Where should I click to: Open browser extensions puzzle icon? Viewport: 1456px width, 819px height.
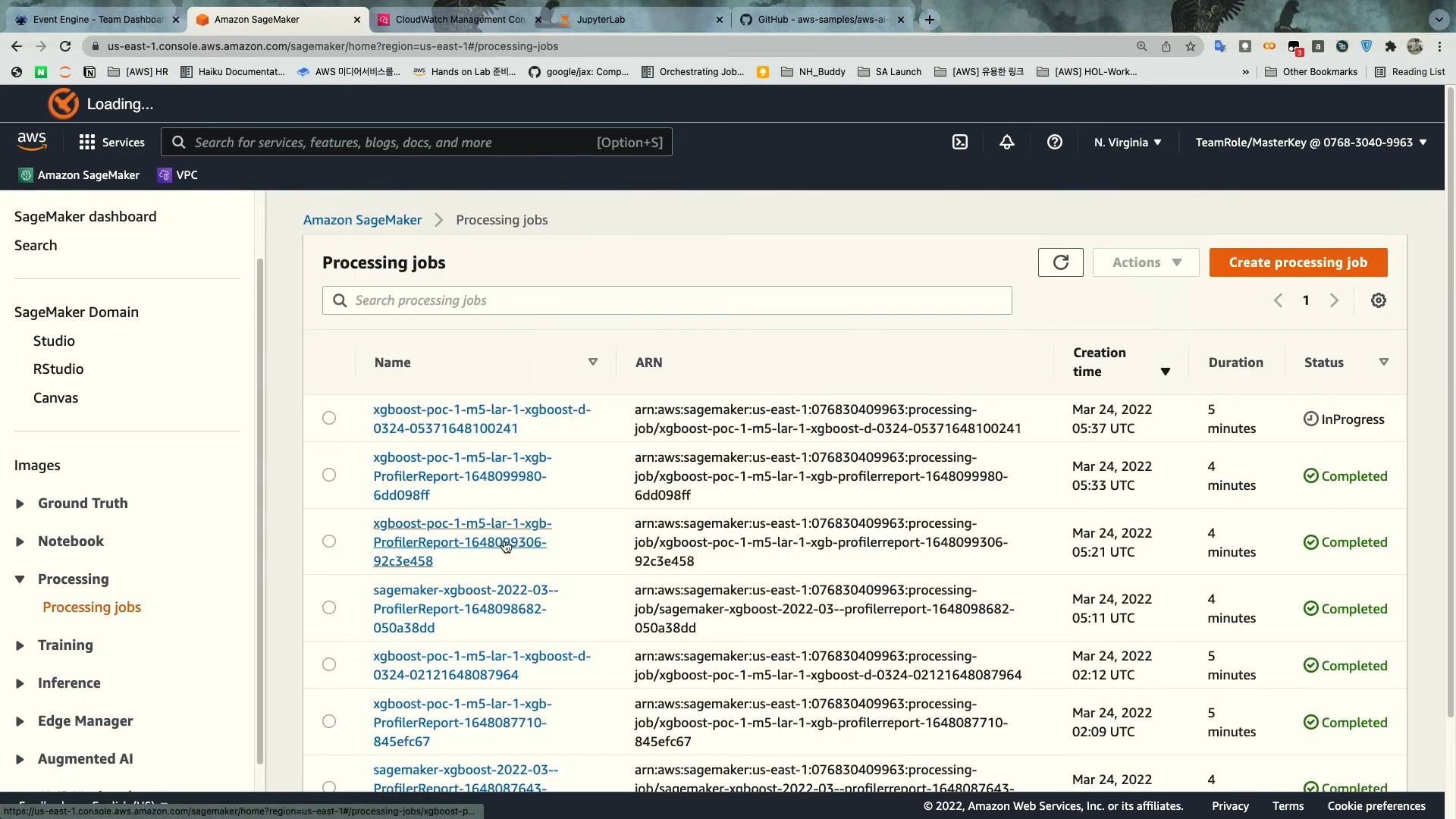[1391, 46]
